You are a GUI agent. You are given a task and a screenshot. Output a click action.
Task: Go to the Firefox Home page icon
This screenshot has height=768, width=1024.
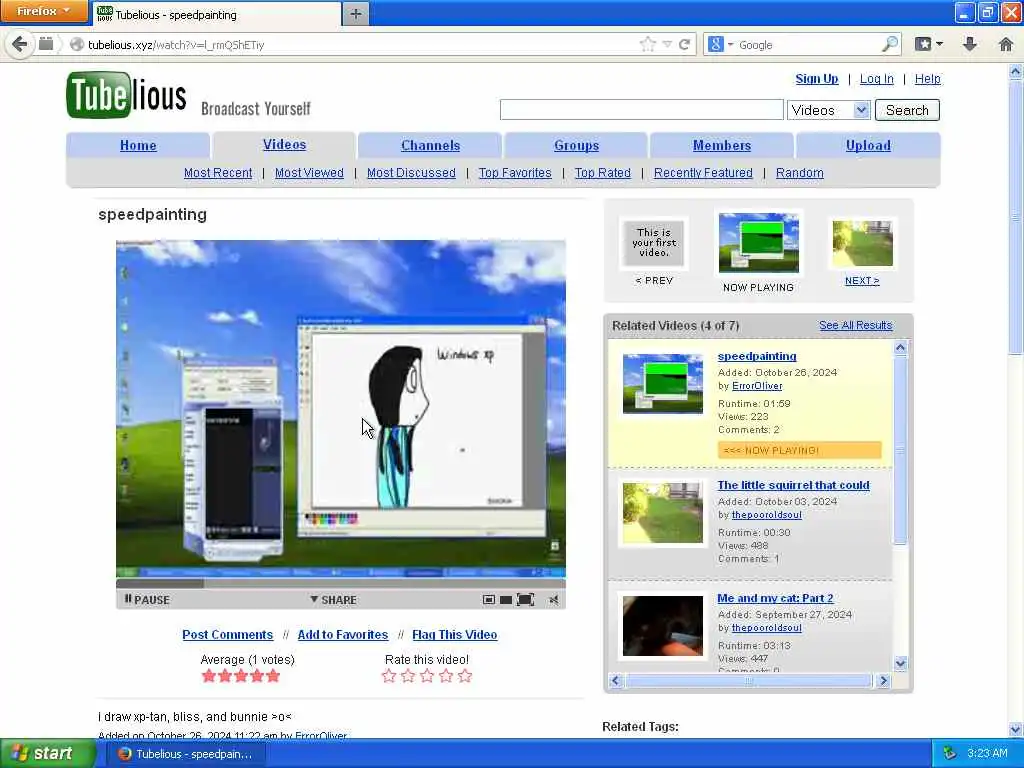[x=1006, y=44]
